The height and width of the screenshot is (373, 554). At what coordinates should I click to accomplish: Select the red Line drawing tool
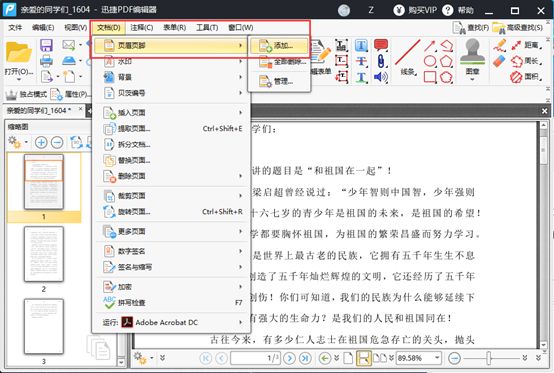point(407,53)
